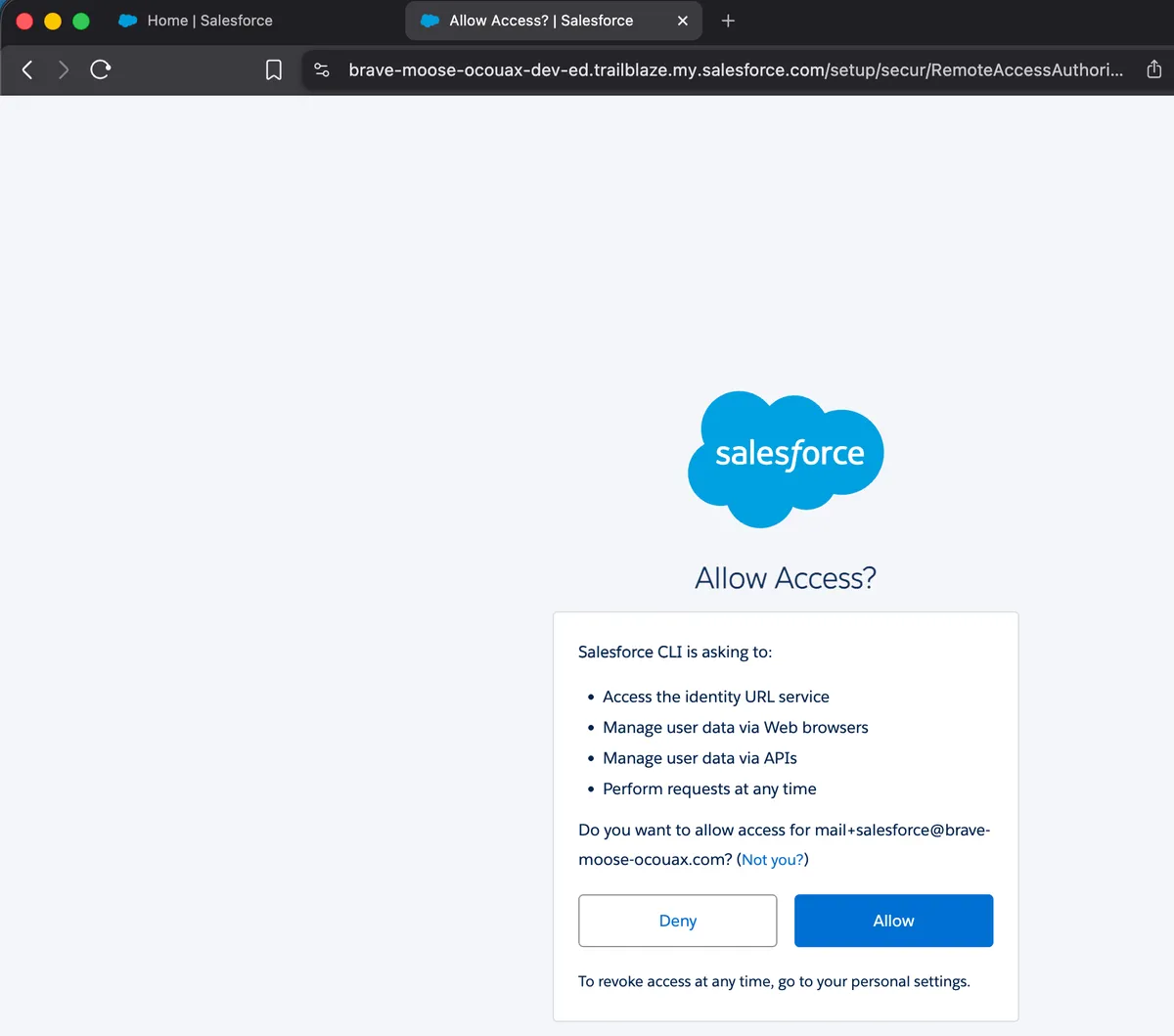1174x1036 pixels.
Task: Click the Salesforce favicon on the Home tab
Action: [128, 21]
